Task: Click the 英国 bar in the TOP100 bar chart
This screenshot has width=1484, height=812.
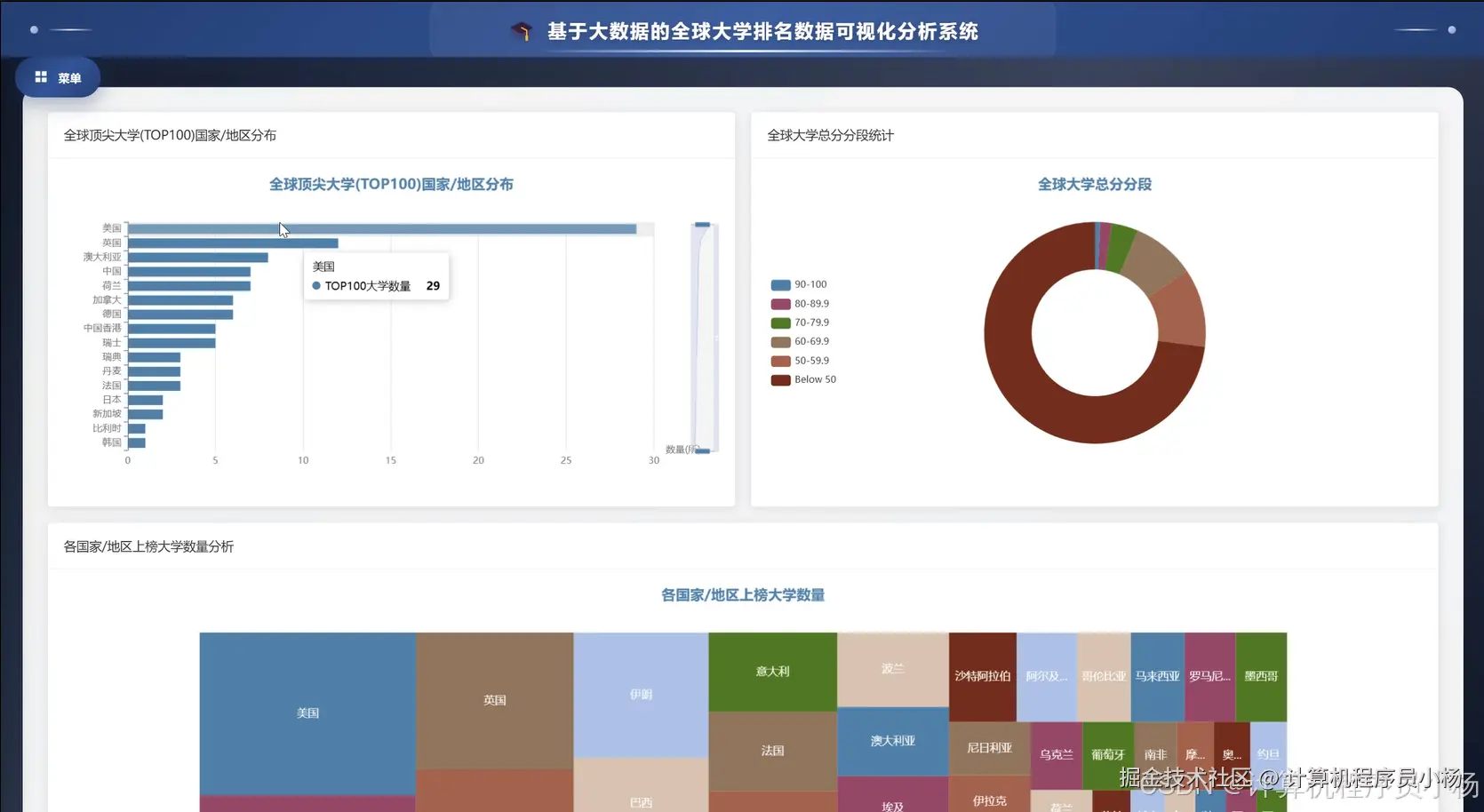Action: pyautogui.click(x=233, y=243)
